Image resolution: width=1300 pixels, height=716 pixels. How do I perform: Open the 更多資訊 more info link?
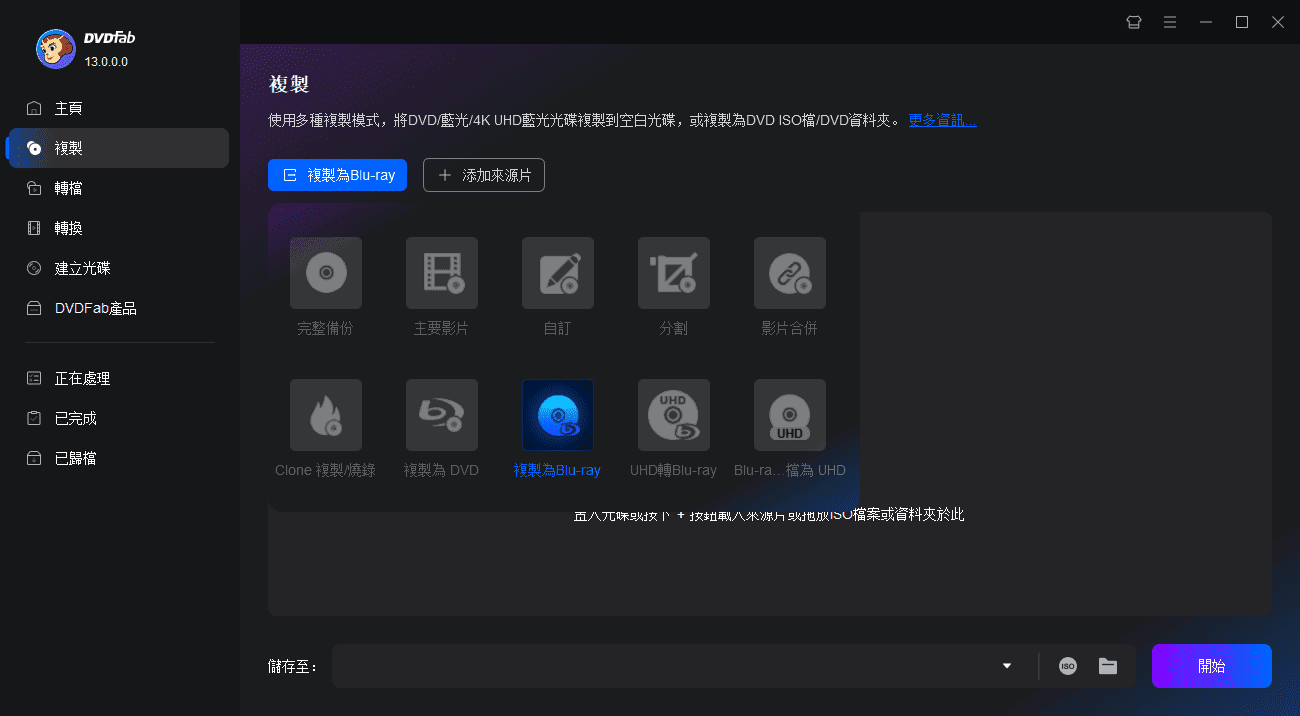(942, 120)
